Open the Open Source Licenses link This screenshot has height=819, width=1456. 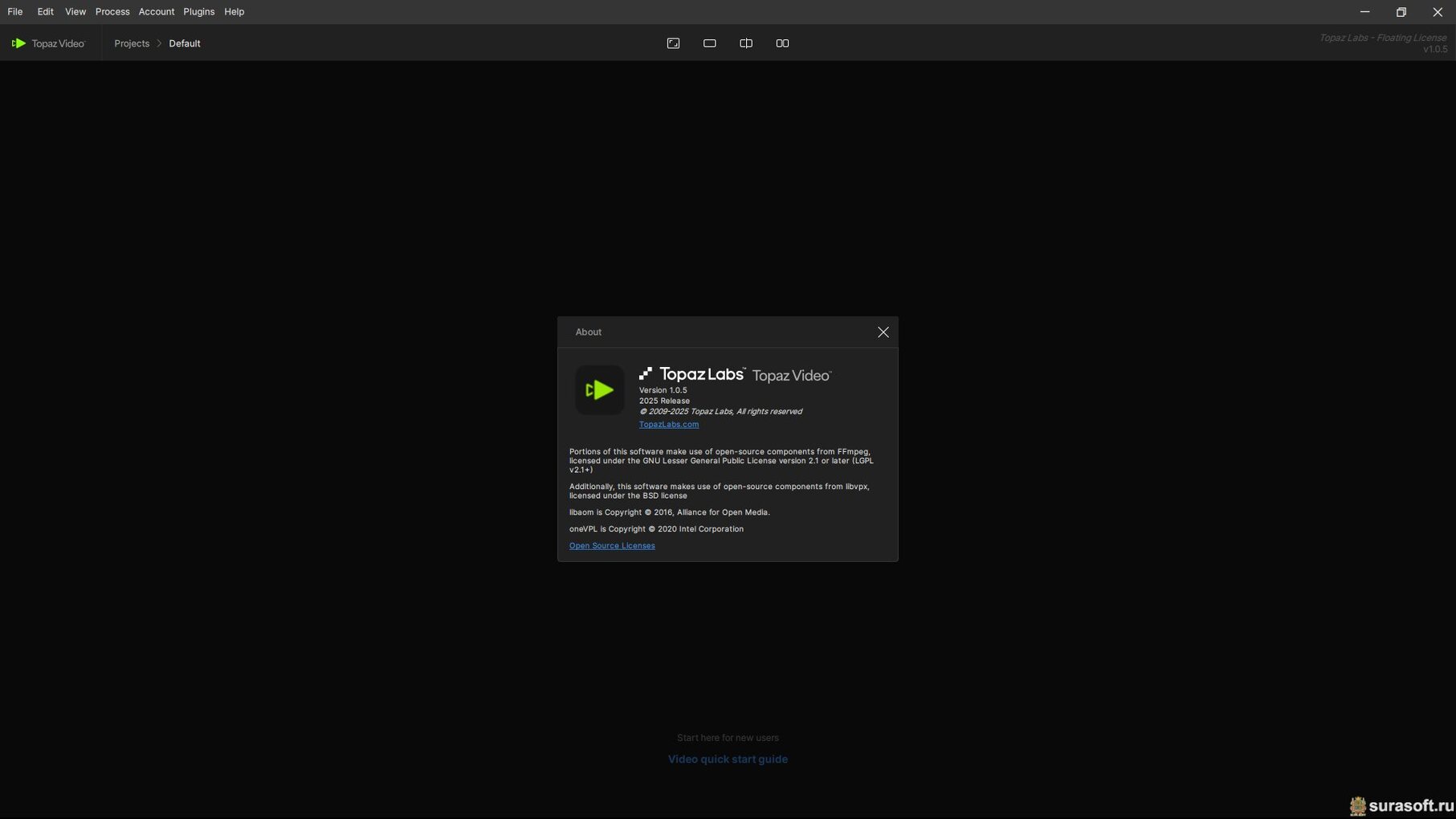pyautogui.click(x=611, y=546)
